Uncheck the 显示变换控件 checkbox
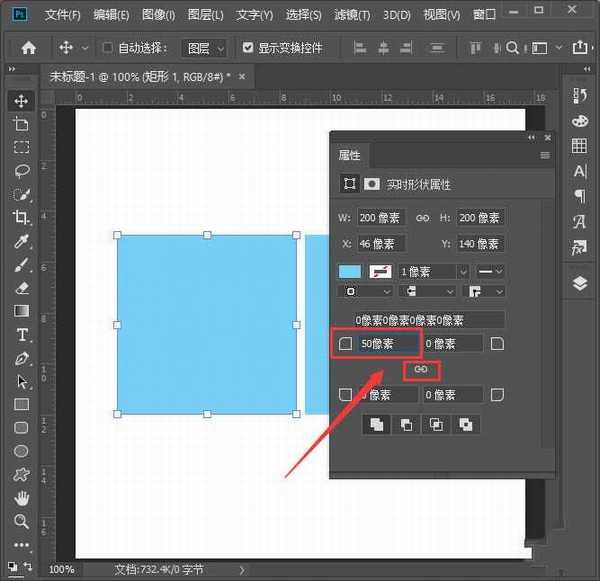This screenshot has height=581, width=600. [x=248, y=48]
